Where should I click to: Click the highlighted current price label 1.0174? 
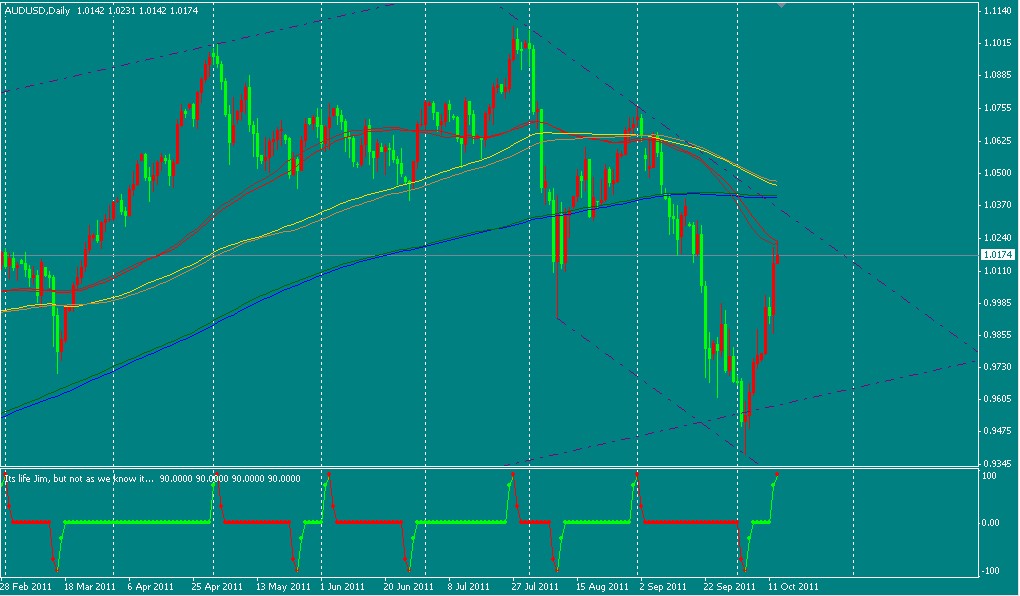(x=998, y=255)
